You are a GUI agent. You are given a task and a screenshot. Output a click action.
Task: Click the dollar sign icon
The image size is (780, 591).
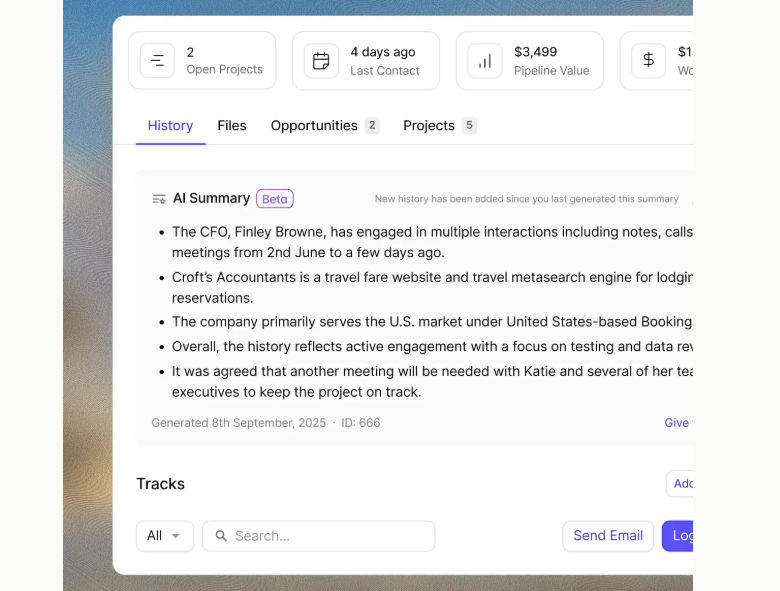(648, 61)
